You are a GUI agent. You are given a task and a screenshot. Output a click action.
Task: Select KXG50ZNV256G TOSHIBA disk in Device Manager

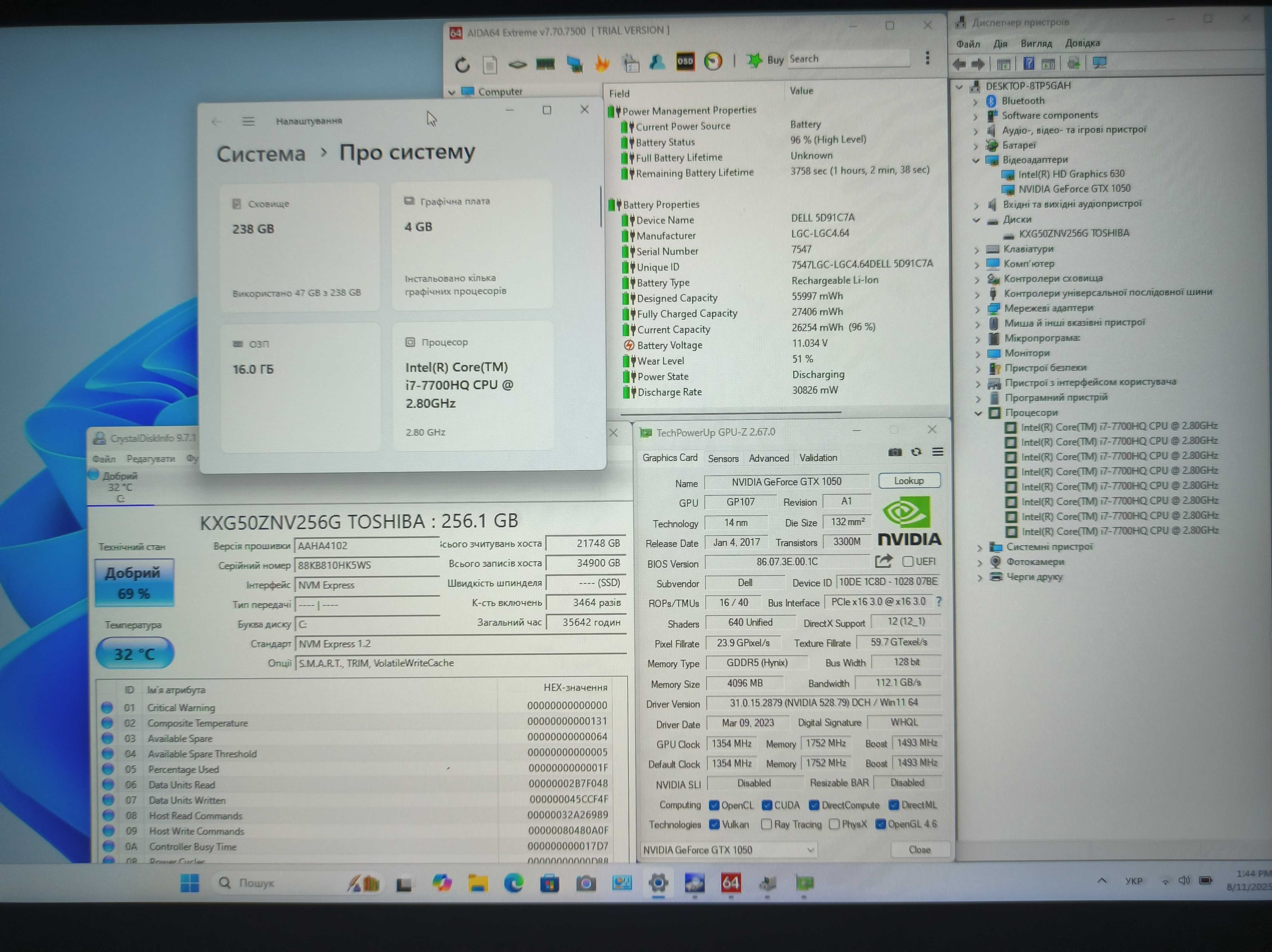coord(1074,234)
